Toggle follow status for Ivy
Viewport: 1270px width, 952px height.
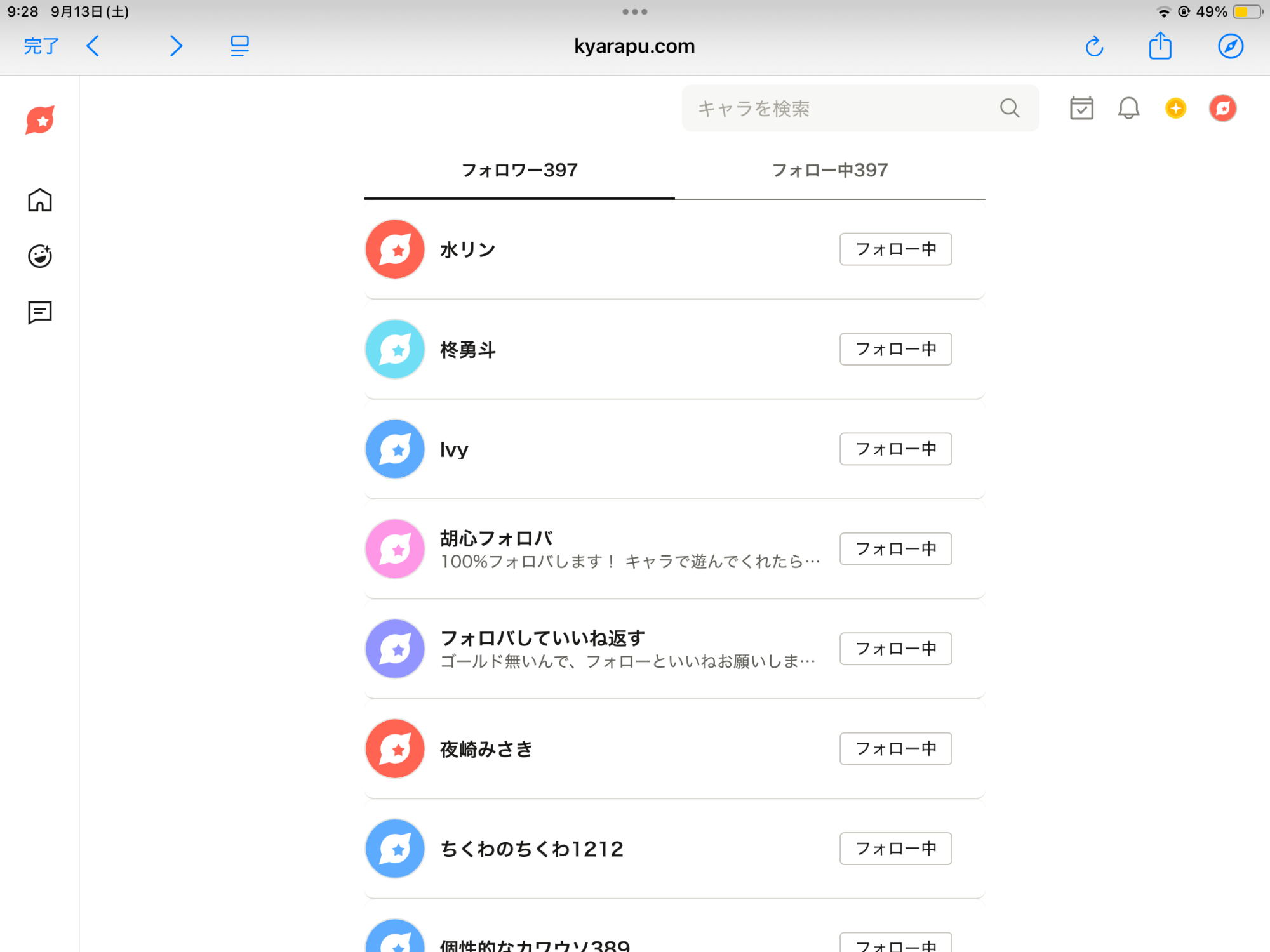pyautogui.click(x=895, y=449)
